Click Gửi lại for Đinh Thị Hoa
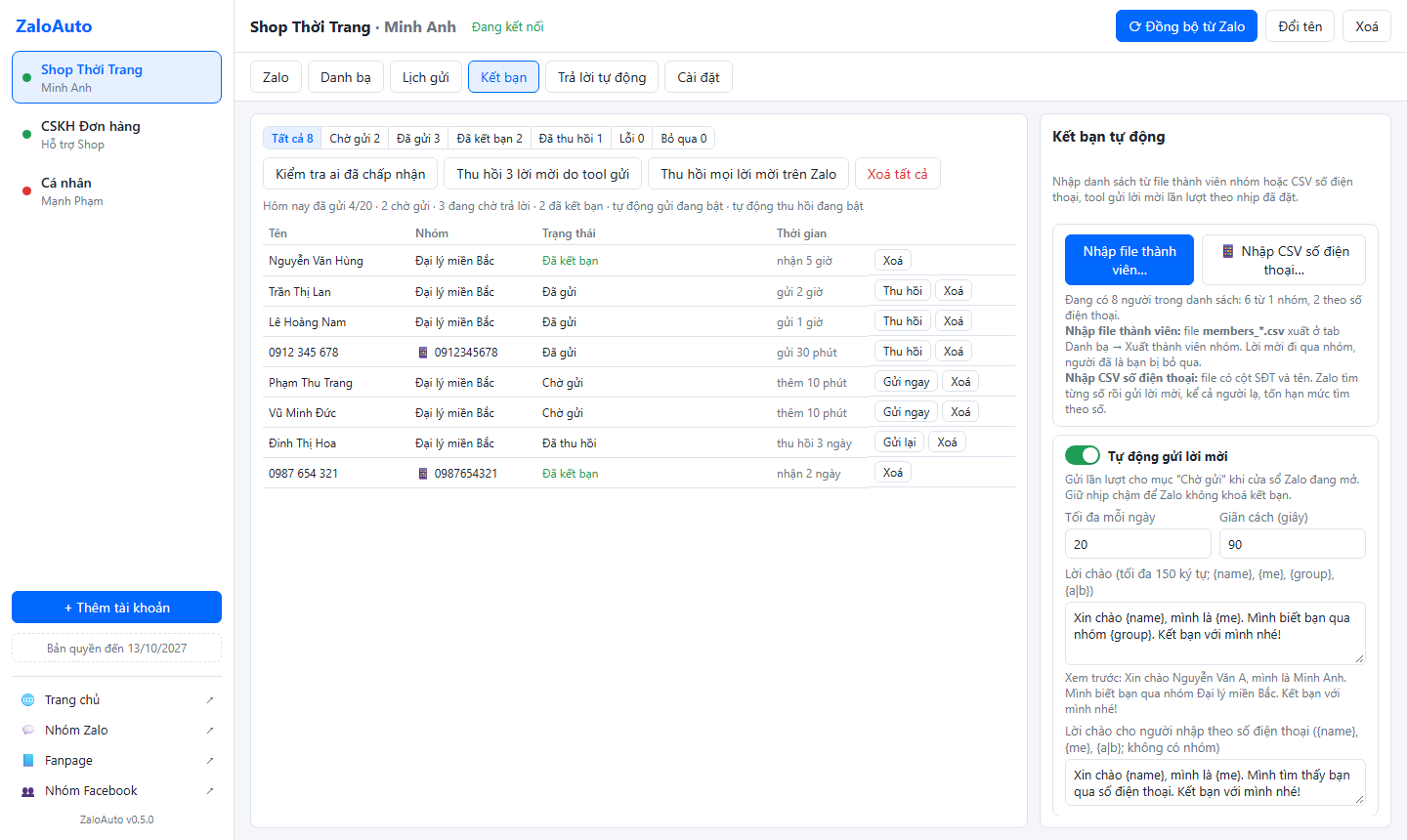 click(900, 442)
